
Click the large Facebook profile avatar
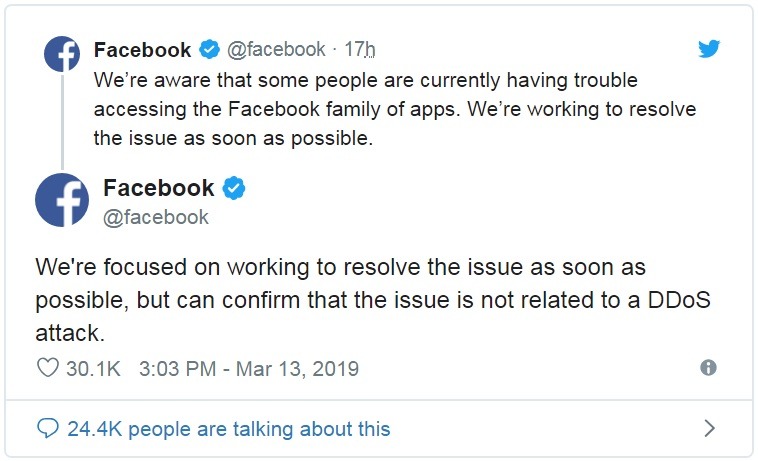point(62,200)
